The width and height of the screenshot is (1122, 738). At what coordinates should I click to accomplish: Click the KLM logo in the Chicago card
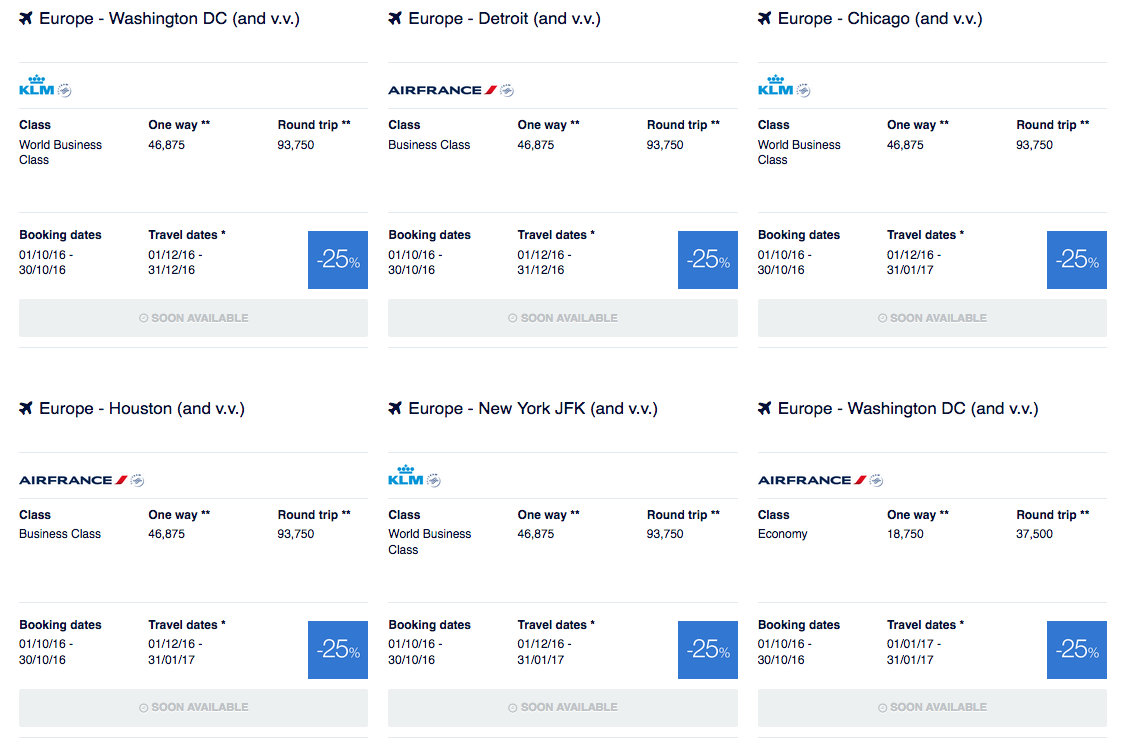tap(775, 86)
